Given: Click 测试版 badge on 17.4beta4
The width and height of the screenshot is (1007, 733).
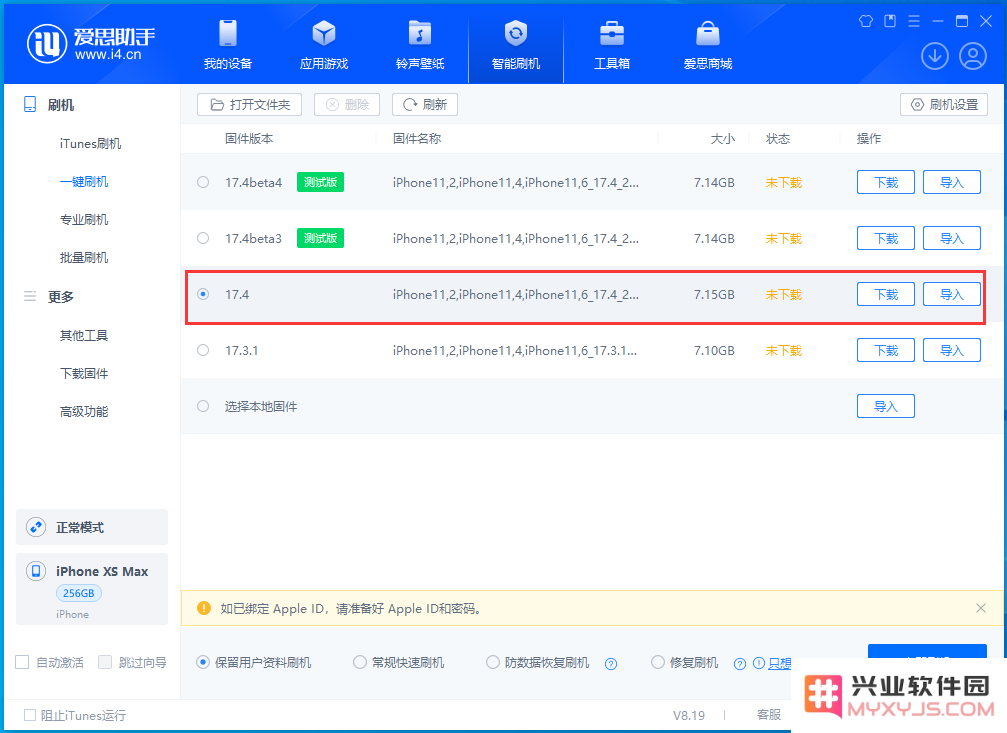Looking at the screenshot, I should [320, 182].
